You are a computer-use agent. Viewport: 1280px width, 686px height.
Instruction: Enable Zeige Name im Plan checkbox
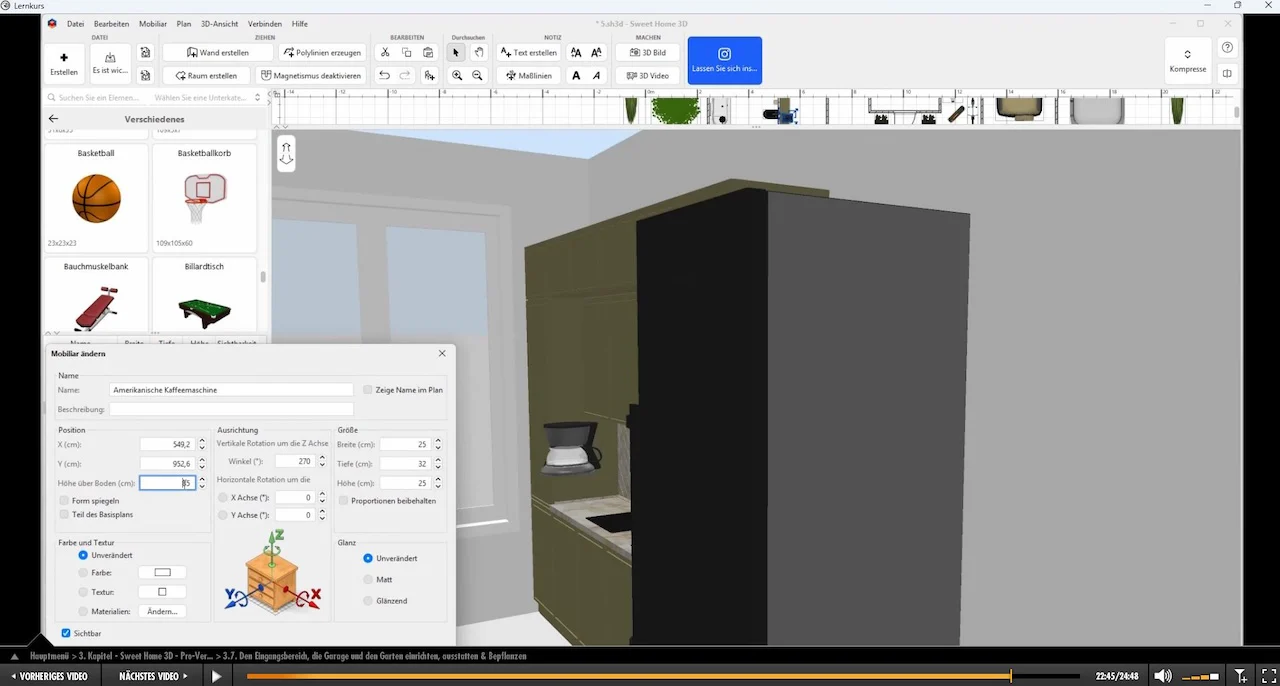(368, 390)
